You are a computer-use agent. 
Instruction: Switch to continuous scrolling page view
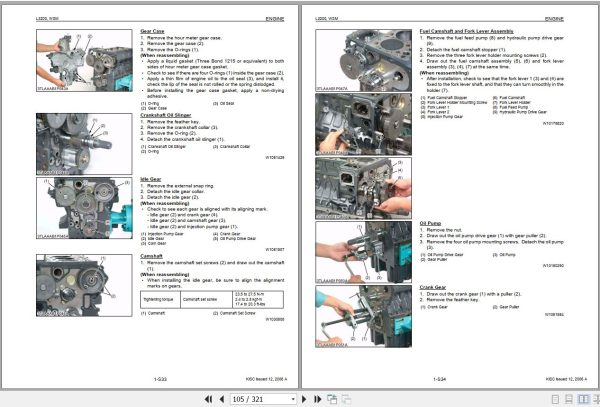click(x=569, y=399)
